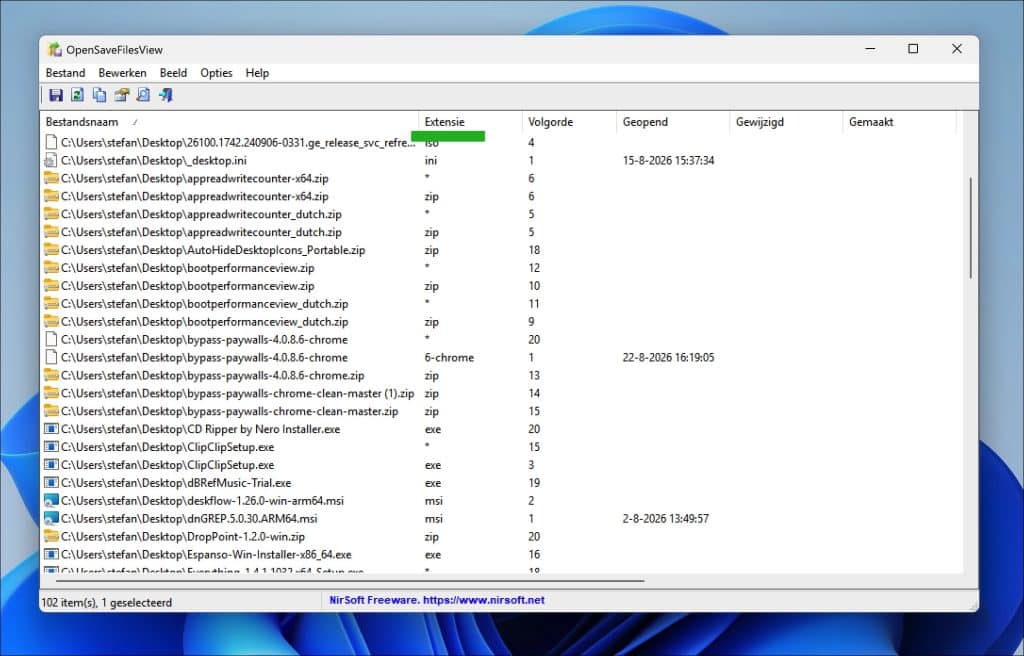Click the icon of CD Ripper by Nero Installer.exe

tap(51, 429)
